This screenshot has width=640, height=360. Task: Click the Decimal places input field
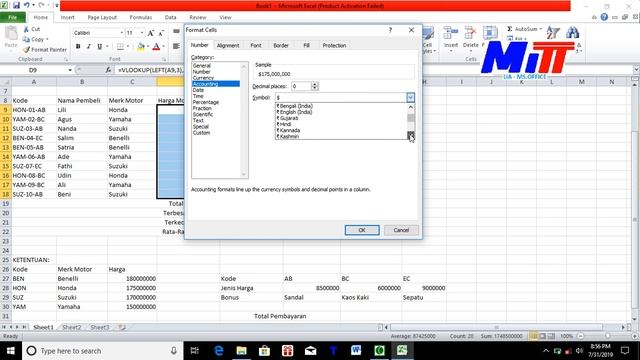[x=301, y=86]
